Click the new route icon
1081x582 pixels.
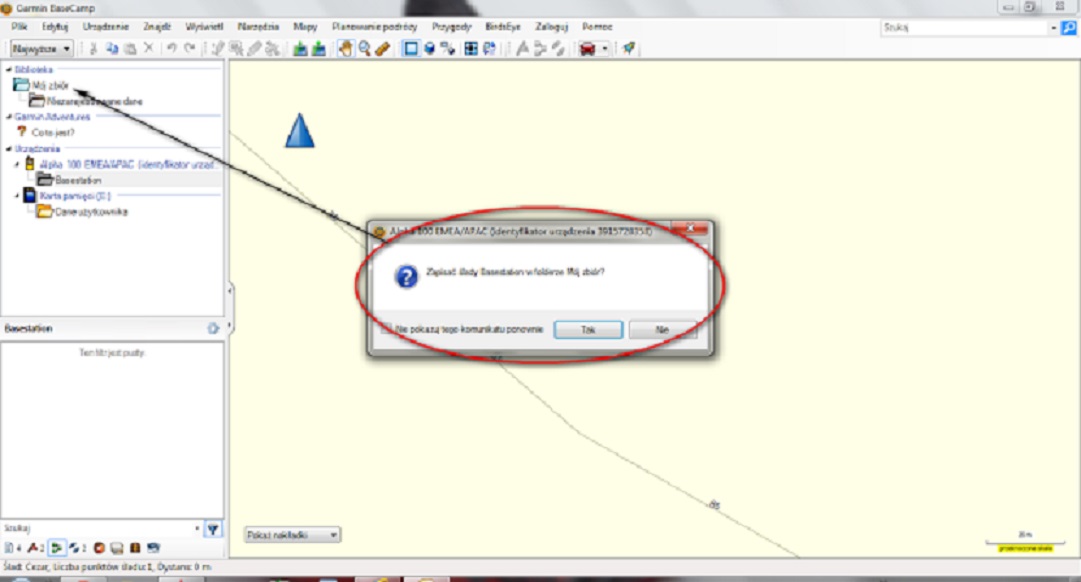(540, 48)
